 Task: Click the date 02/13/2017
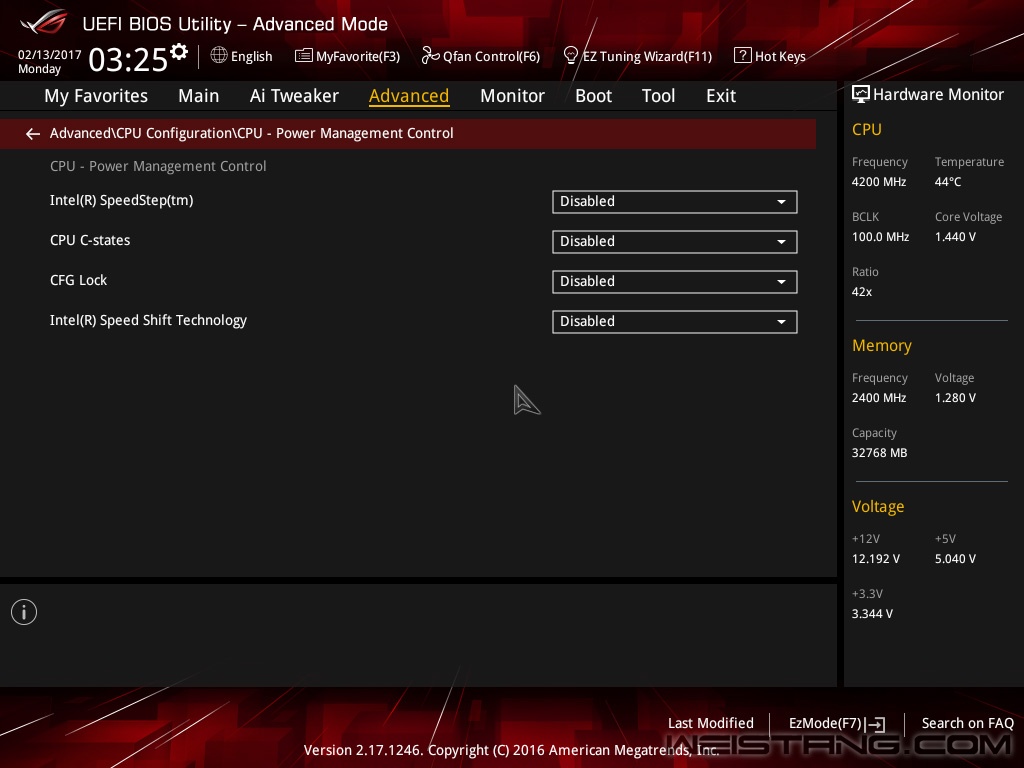point(50,55)
